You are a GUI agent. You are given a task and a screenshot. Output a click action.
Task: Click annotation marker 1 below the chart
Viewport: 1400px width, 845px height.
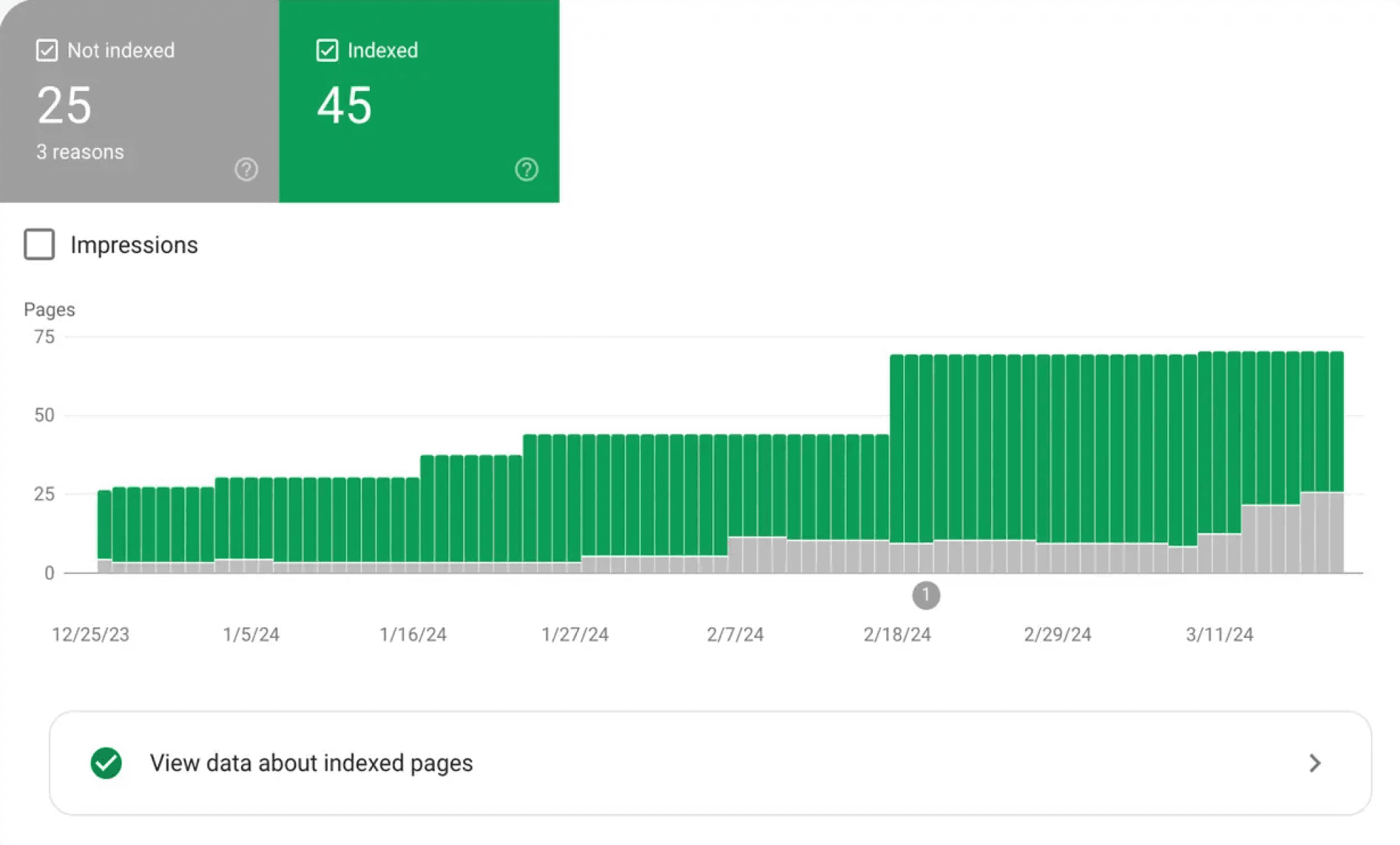(x=926, y=595)
